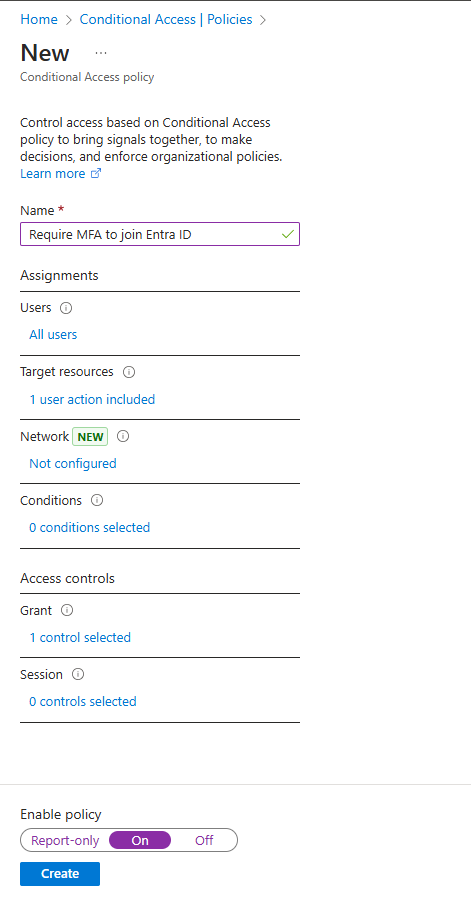Open the Learn more link
Image resolution: width=471 pixels, height=905 pixels.
tap(53, 173)
